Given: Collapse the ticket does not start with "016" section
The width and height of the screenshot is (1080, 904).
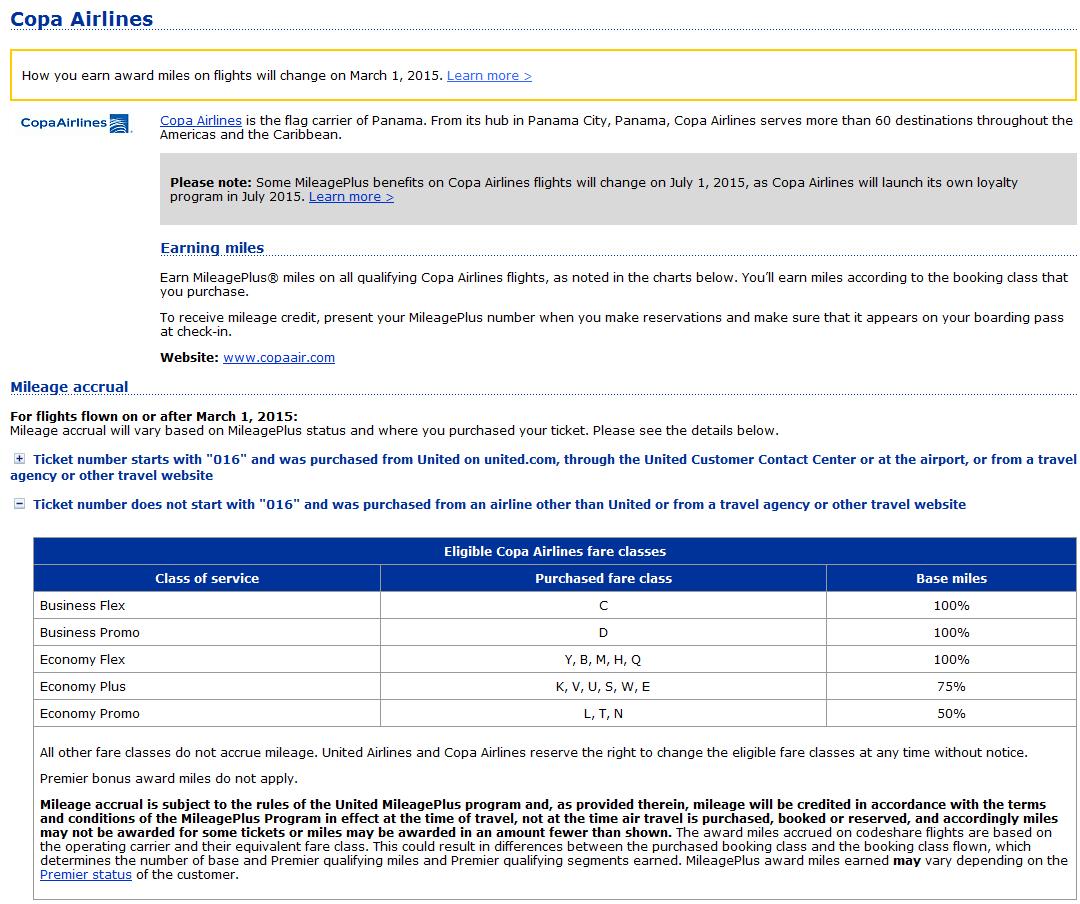Looking at the screenshot, I should tap(19, 504).
